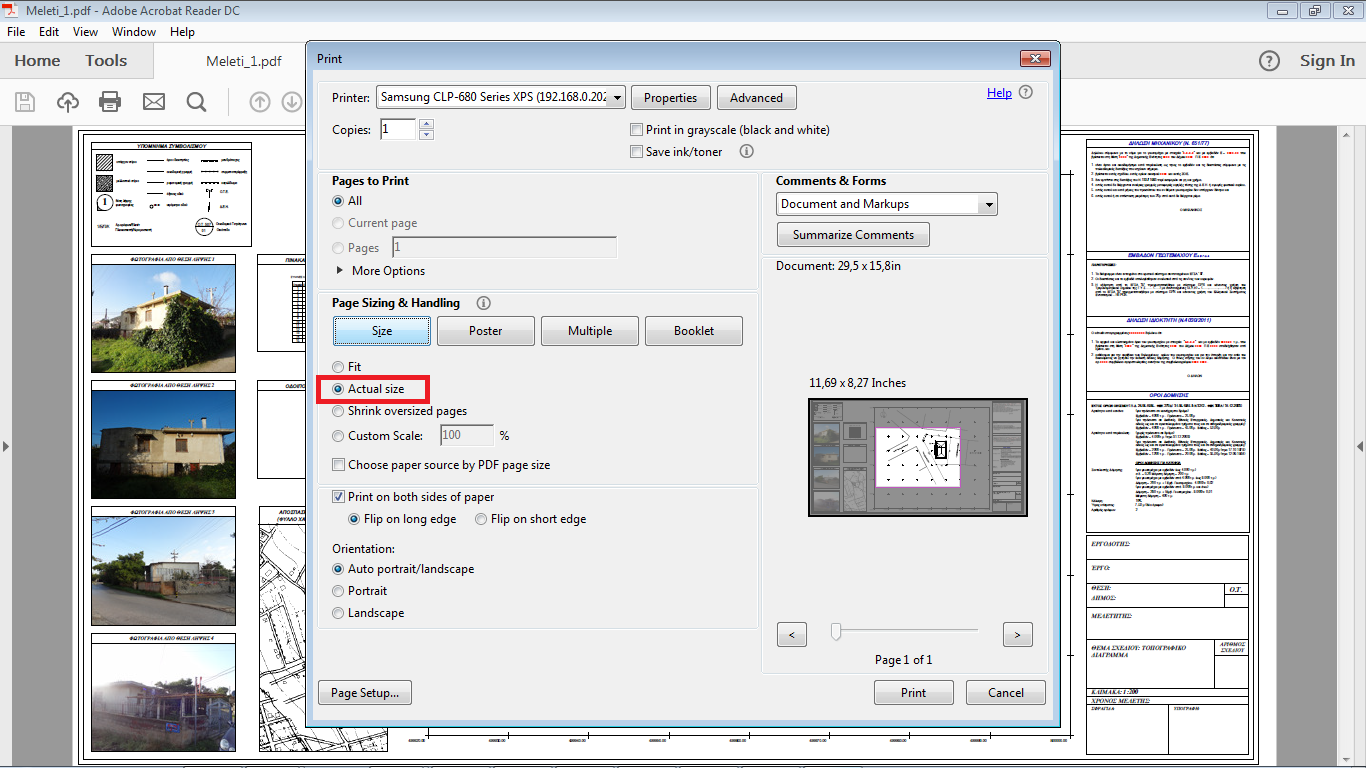Image resolution: width=1366 pixels, height=768 pixels.
Task: Choose Auto portrait/landscape orientation
Action: pos(338,569)
